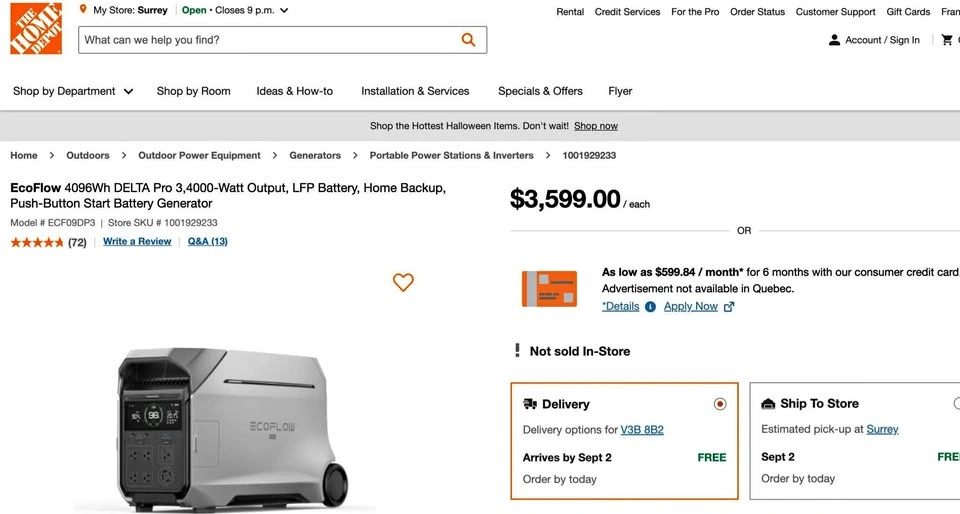960x514 pixels.
Task: Add product to wishlist with heart icon
Action: point(403,283)
